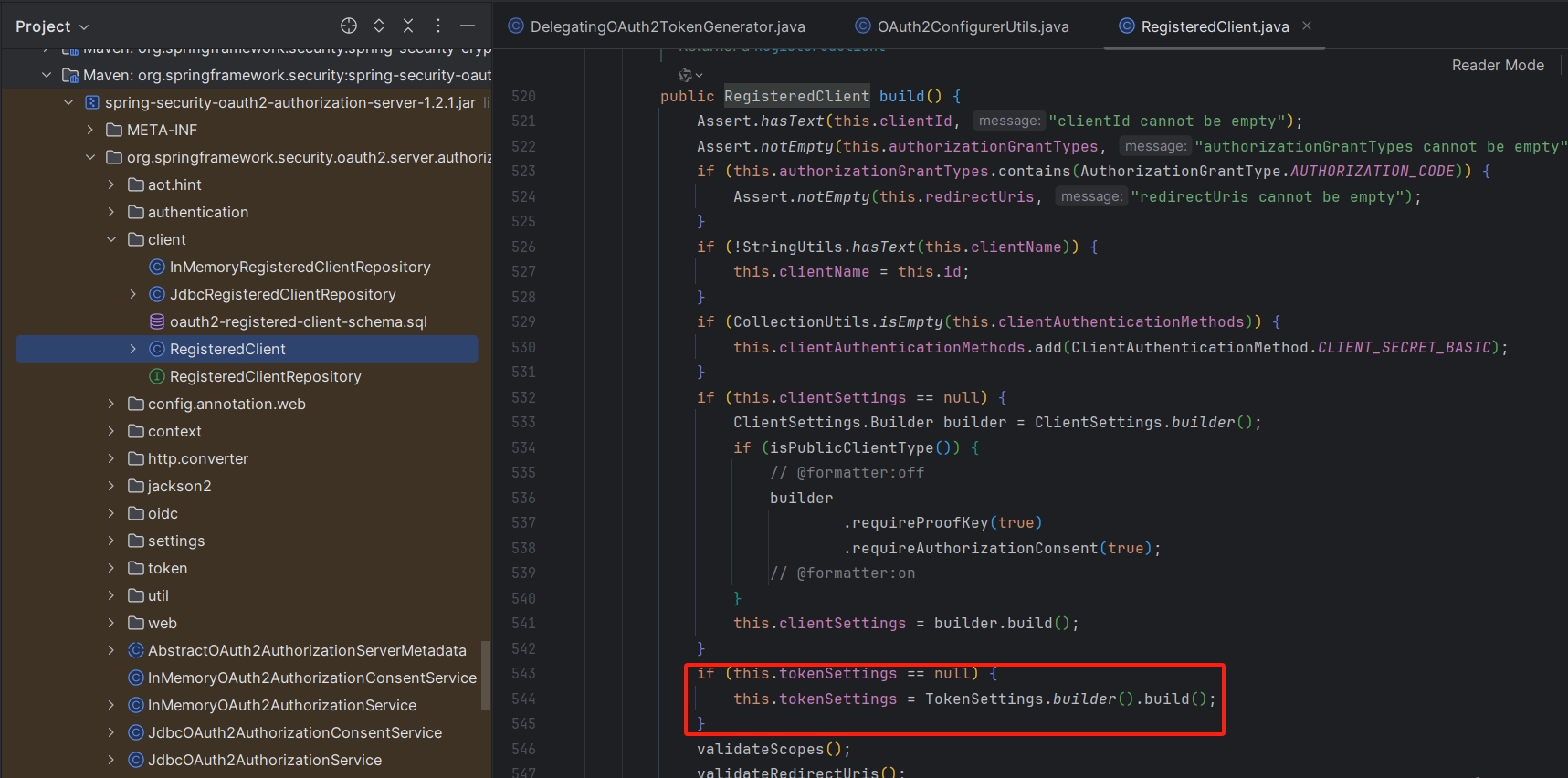Click Expand All icon in Project panel

[379, 26]
